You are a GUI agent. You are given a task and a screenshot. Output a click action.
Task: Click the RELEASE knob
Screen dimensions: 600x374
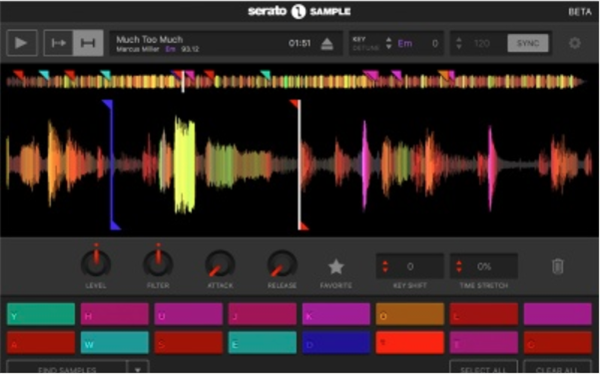(282, 264)
